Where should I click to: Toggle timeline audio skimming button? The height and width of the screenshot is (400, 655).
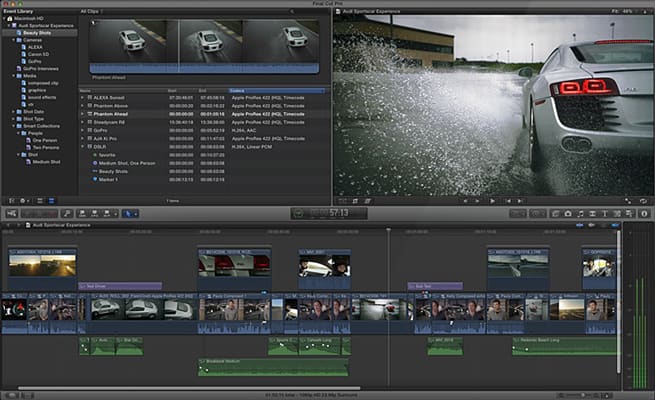coord(592,225)
